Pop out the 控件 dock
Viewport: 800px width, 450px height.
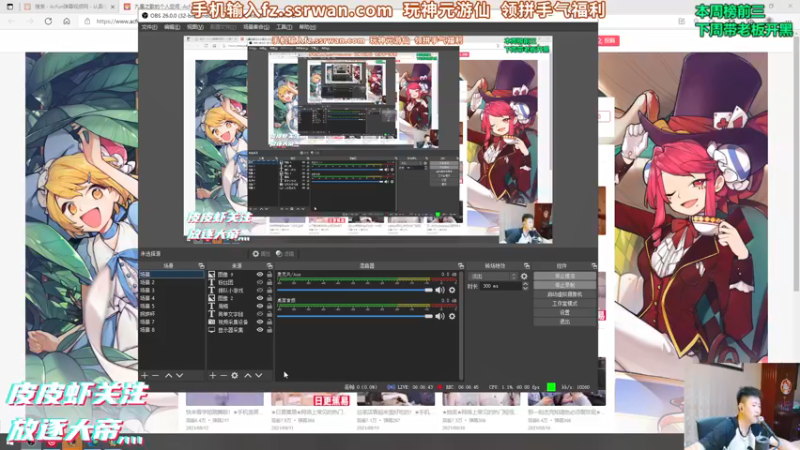pos(594,266)
